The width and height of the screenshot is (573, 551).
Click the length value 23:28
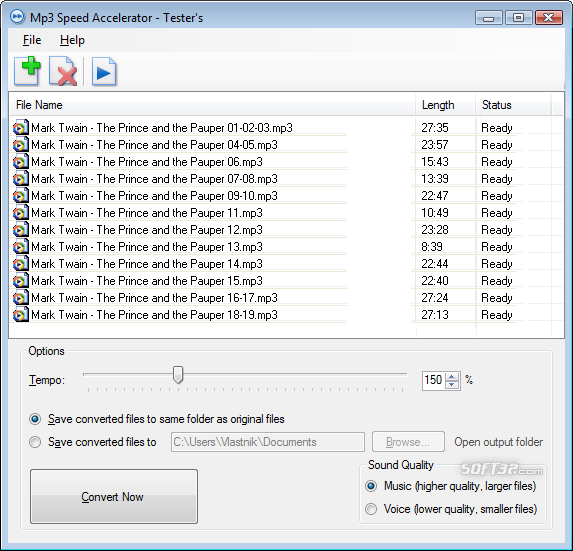coord(435,230)
